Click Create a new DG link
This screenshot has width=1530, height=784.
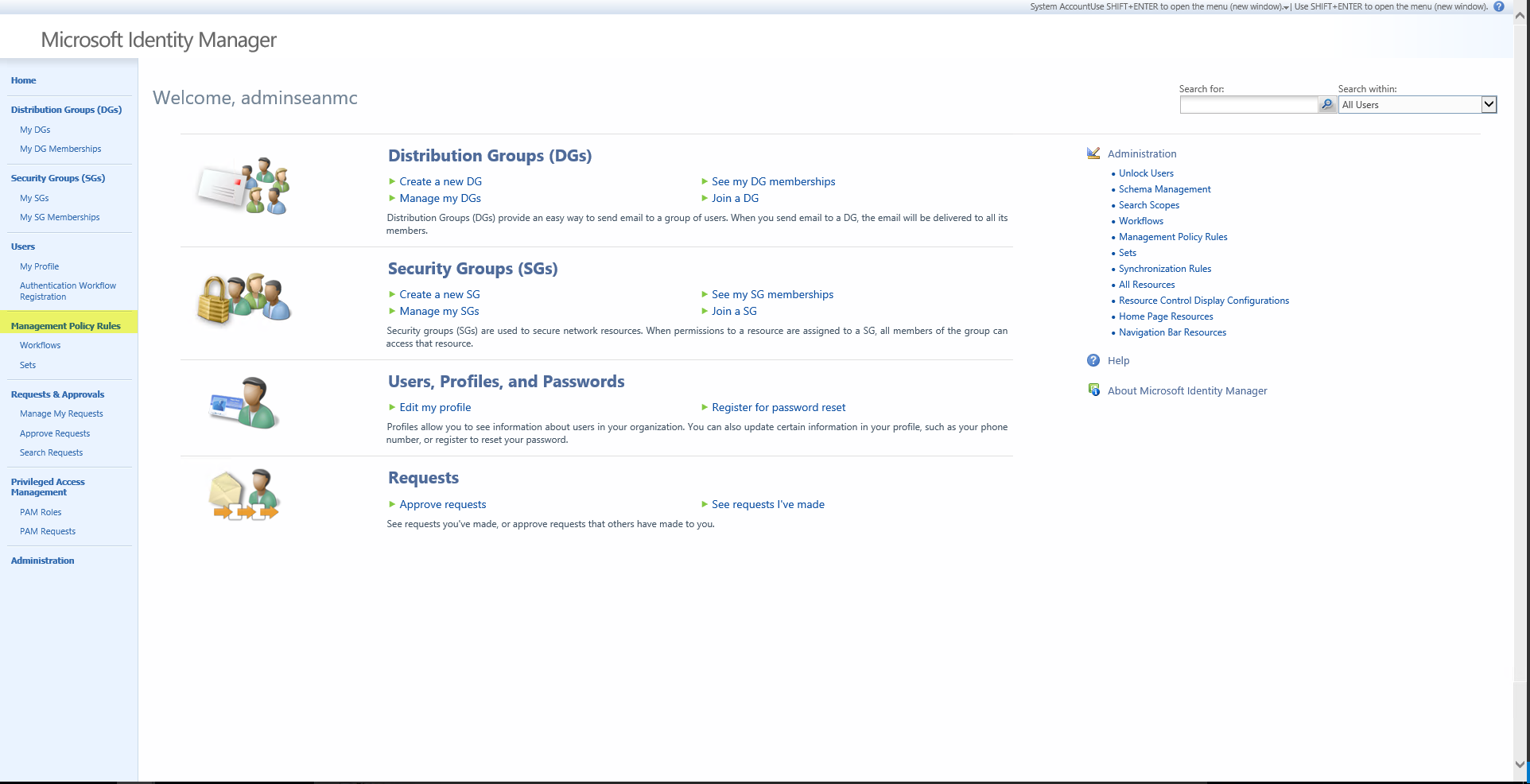[441, 181]
